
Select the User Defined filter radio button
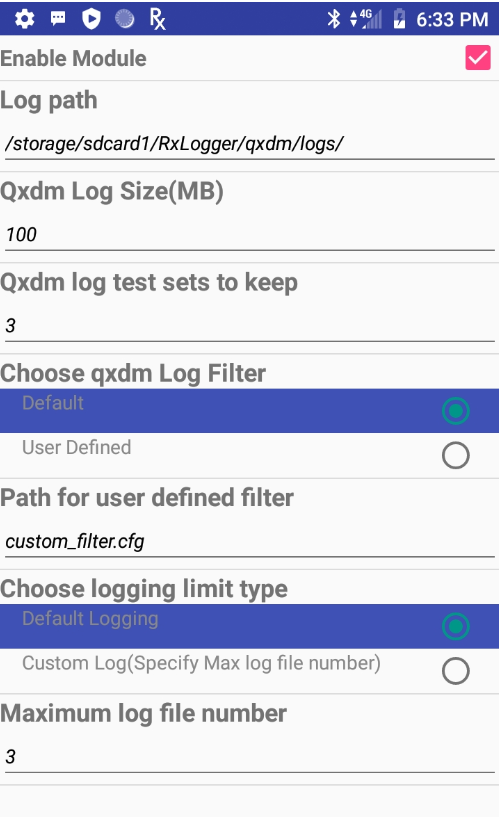point(456,455)
